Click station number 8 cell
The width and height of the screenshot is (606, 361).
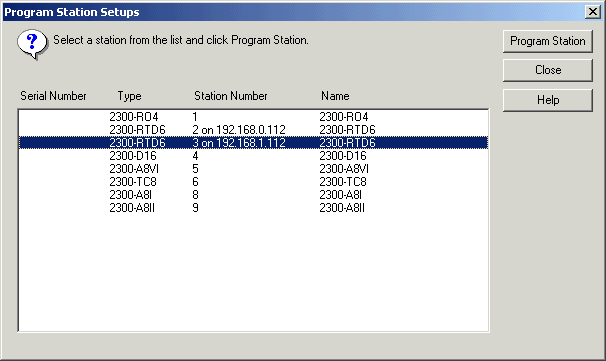[x=195, y=195]
